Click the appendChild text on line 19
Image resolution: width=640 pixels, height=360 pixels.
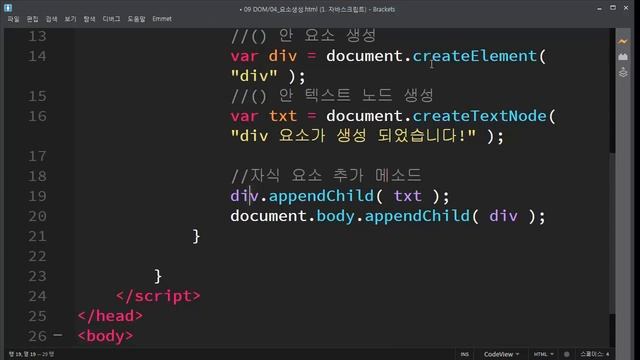tap(321, 196)
